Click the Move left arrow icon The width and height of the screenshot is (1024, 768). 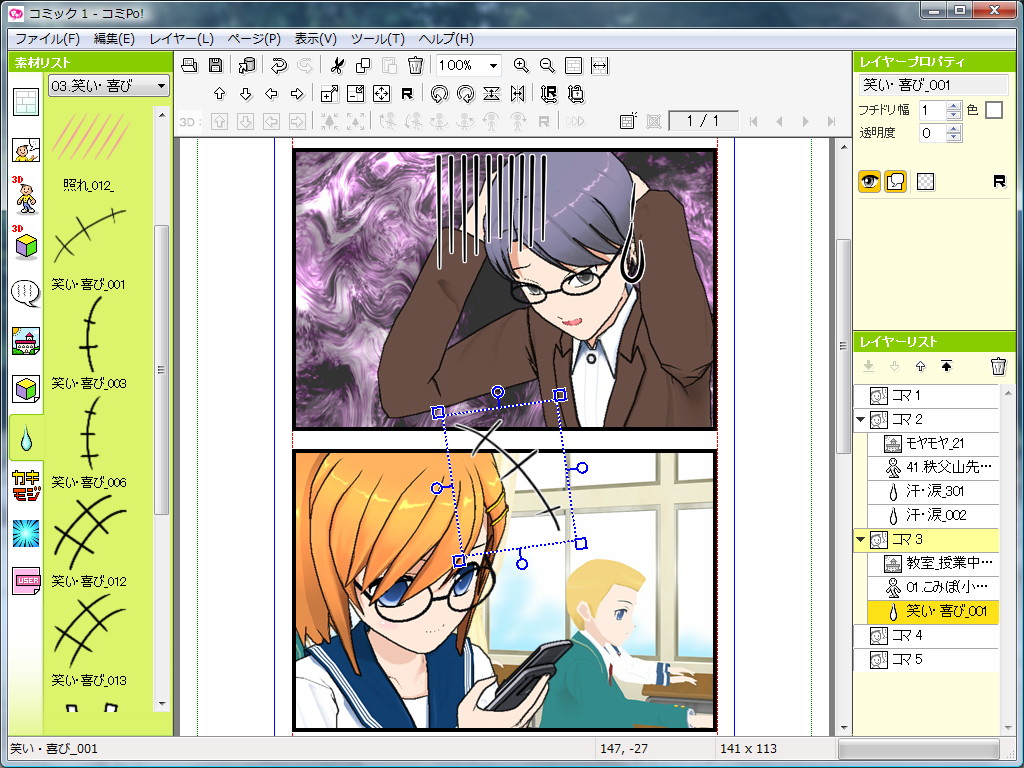(x=271, y=93)
